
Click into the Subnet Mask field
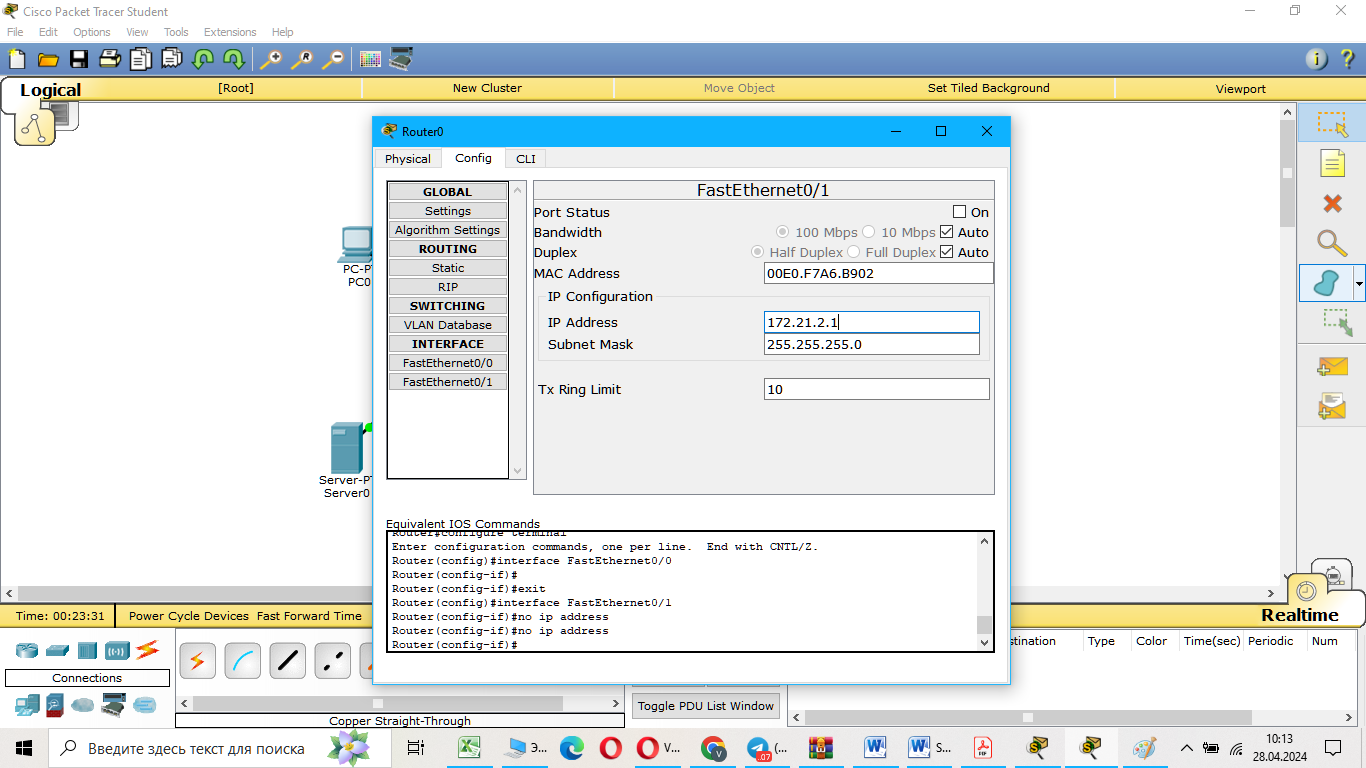click(872, 344)
